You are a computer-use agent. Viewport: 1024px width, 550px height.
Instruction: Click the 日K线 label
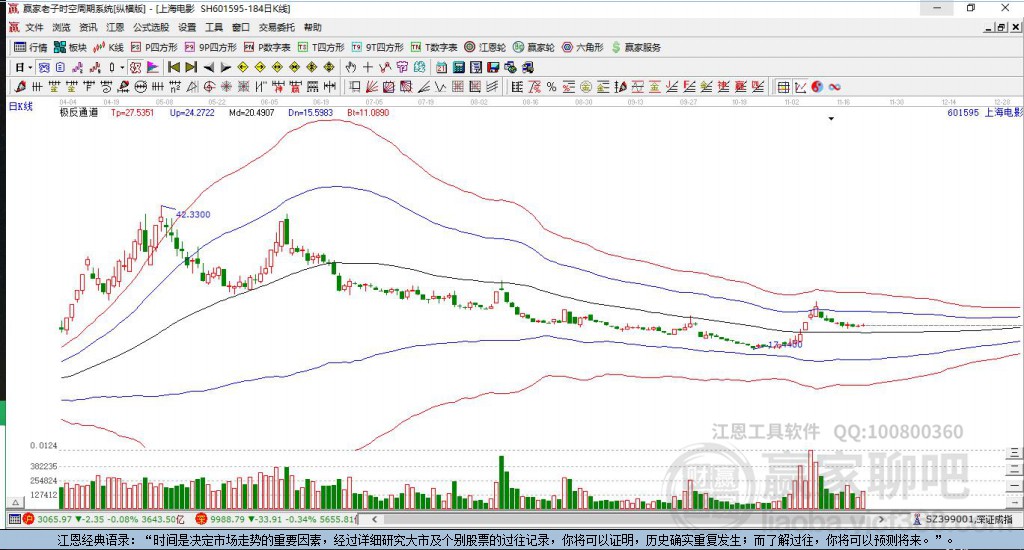pyautogui.click(x=21, y=106)
